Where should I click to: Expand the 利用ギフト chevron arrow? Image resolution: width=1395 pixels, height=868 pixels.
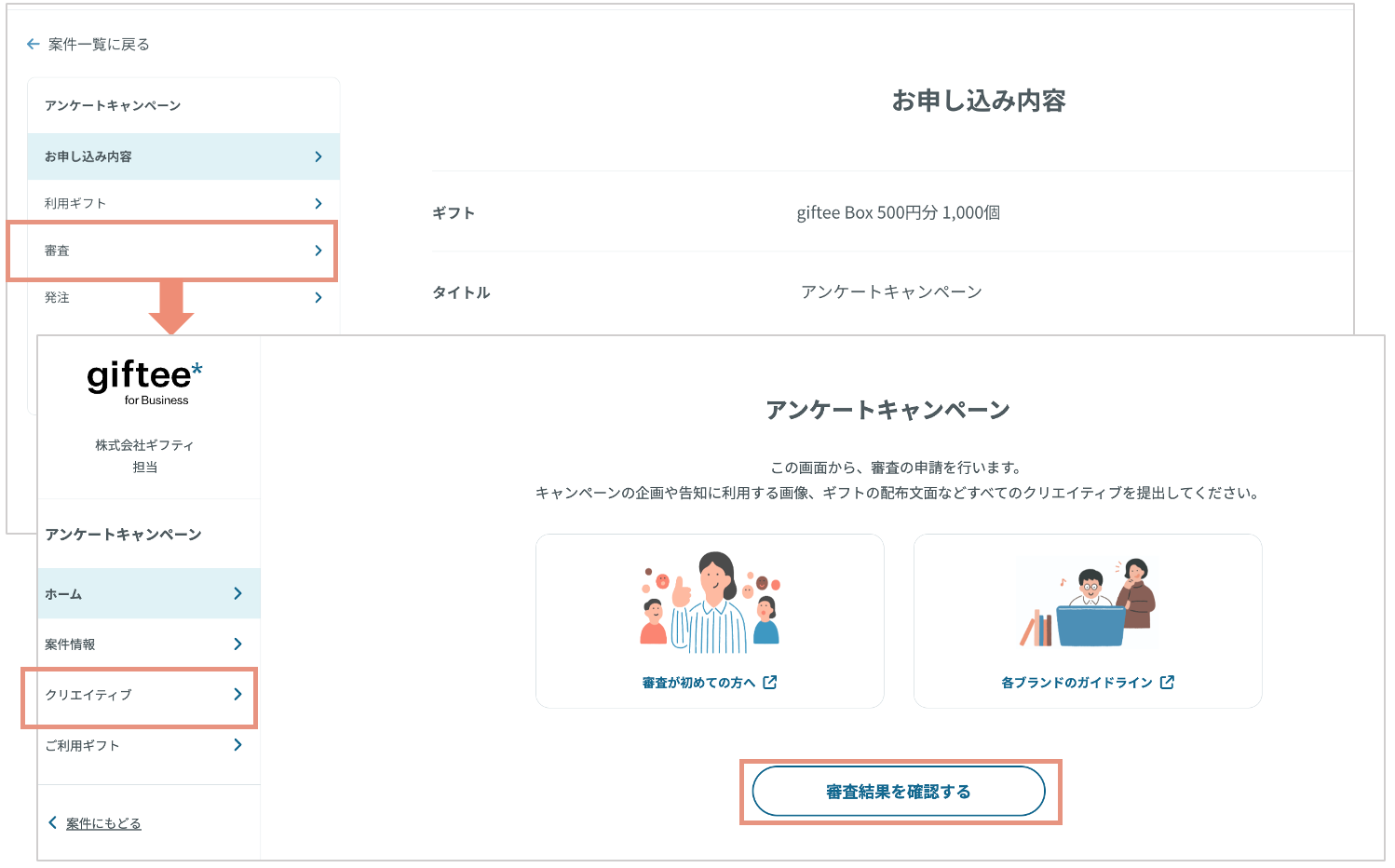(x=318, y=203)
